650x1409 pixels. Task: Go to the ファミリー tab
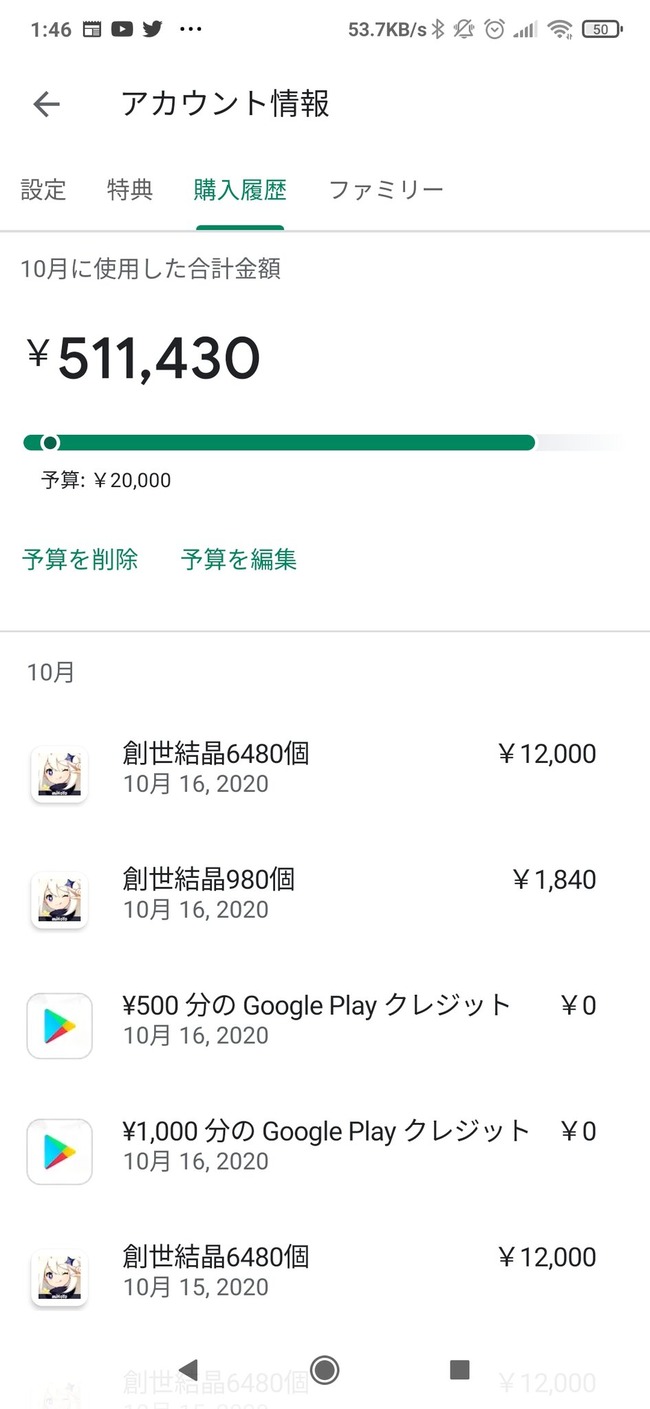coord(386,189)
